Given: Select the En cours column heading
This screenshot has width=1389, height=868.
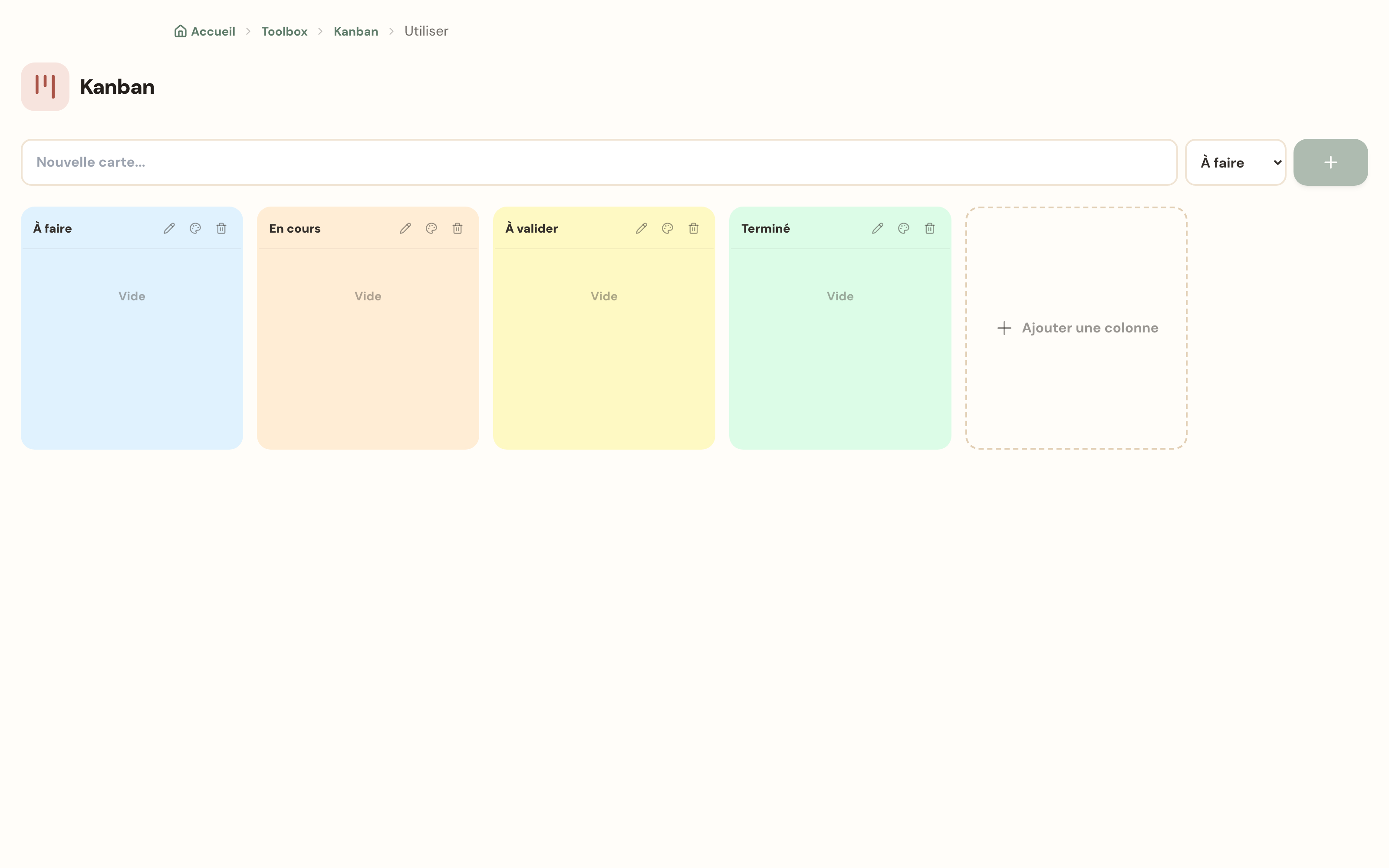Looking at the screenshot, I should coord(295,228).
